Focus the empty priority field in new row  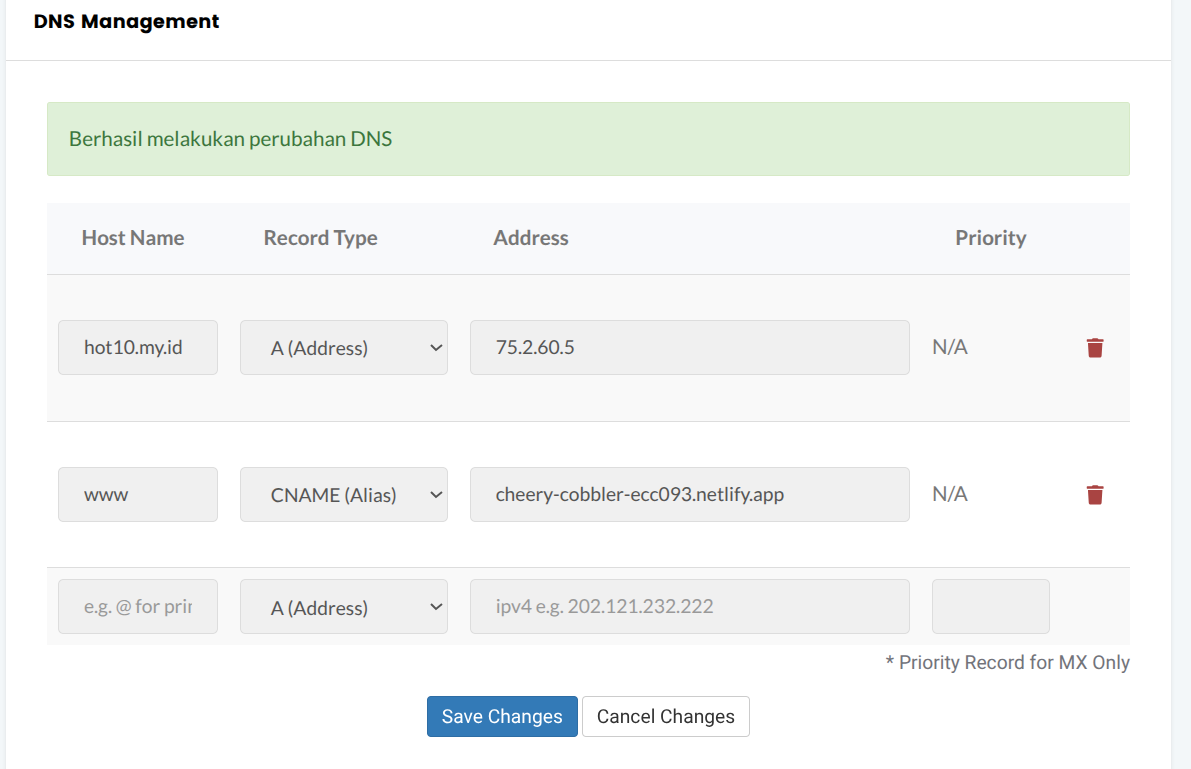(x=990, y=606)
